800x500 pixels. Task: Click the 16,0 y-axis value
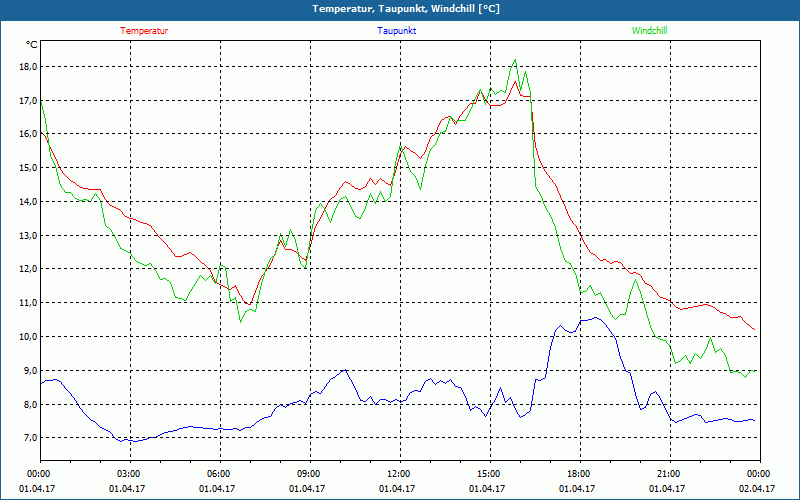point(28,134)
